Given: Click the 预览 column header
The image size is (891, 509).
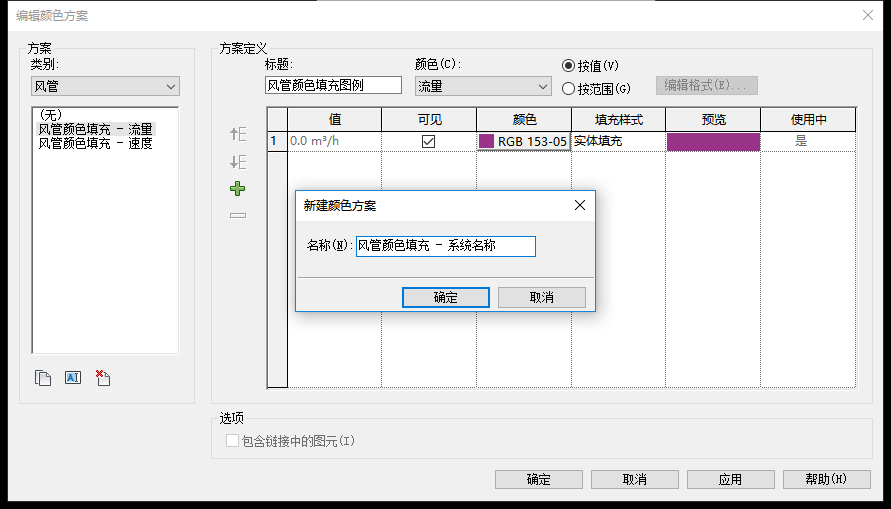Looking at the screenshot, I should click(x=713, y=119).
